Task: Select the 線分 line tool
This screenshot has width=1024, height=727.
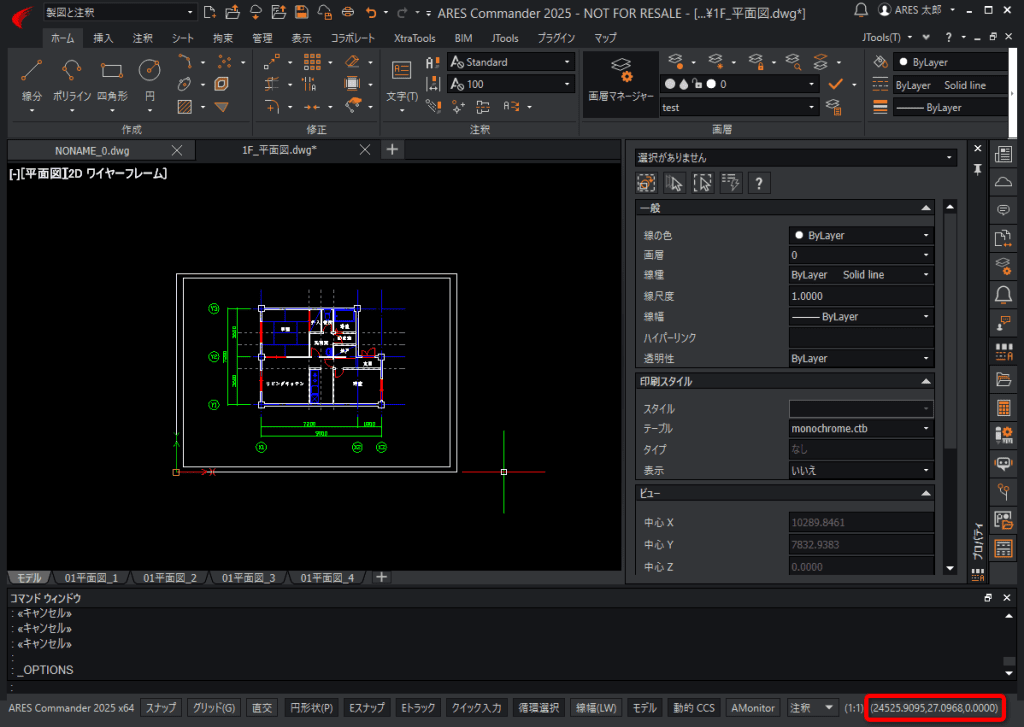Action: (31, 78)
